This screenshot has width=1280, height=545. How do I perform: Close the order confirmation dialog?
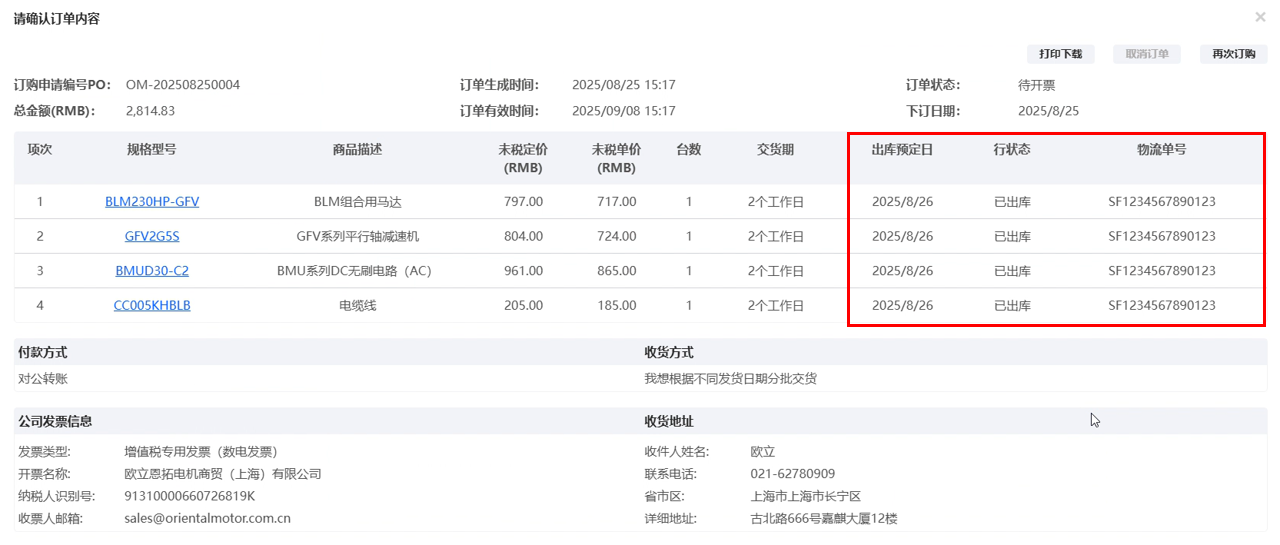pyautogui.click(x=1260, y=17)
